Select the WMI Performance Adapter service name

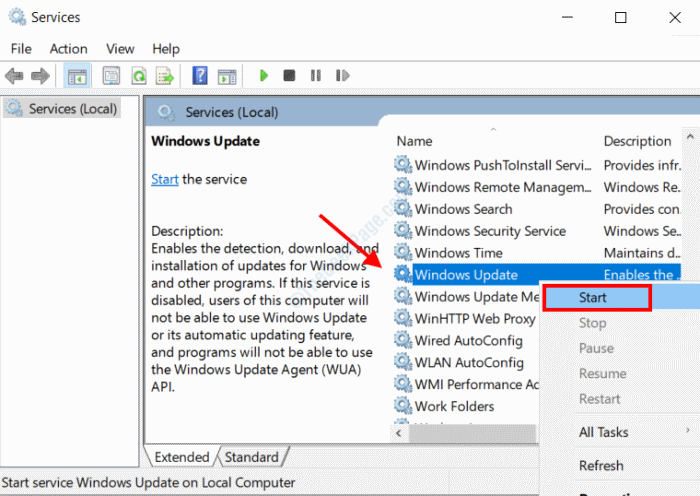point(477,384)
